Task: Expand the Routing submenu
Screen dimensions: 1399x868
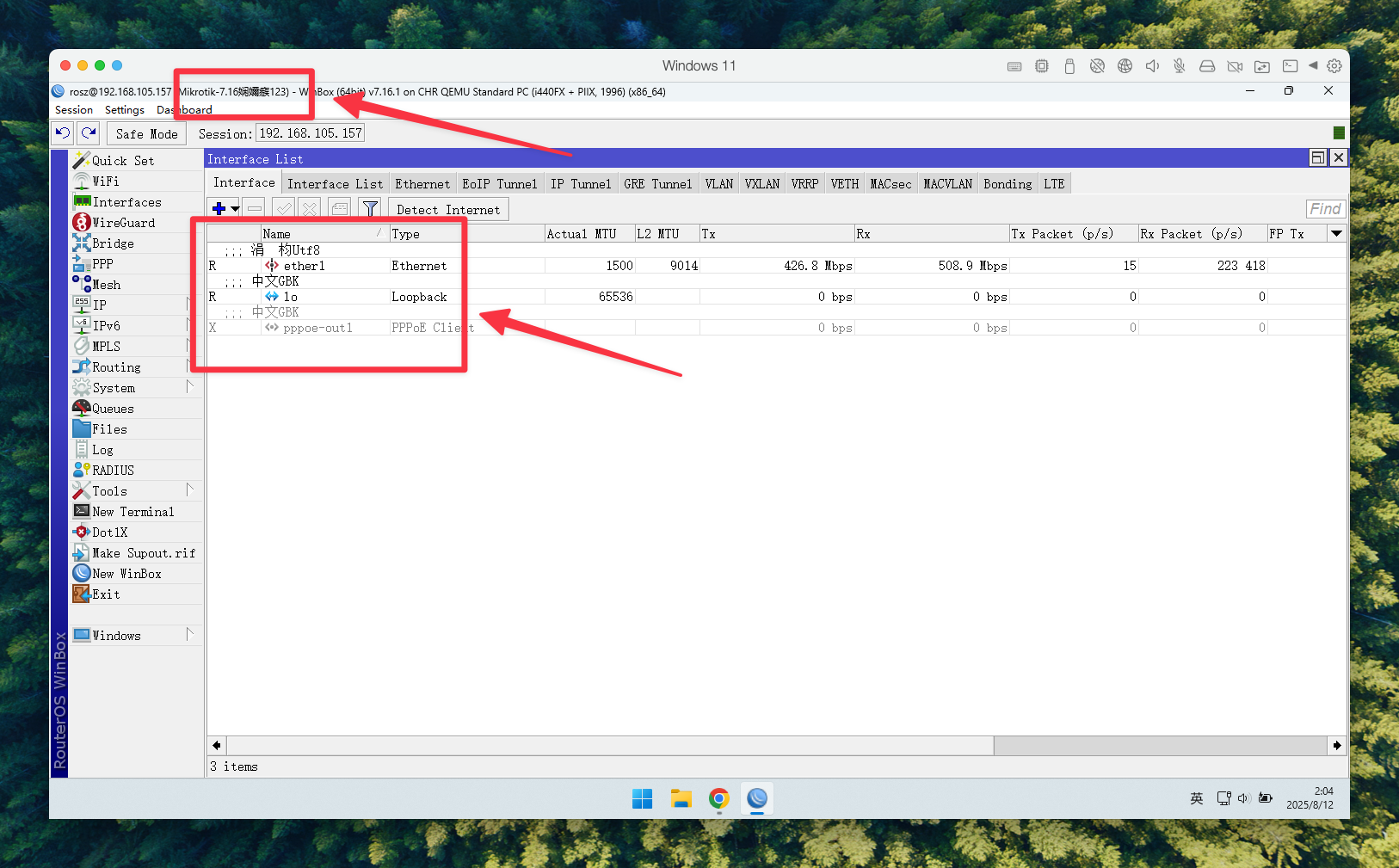Action: tap(190, 366)
